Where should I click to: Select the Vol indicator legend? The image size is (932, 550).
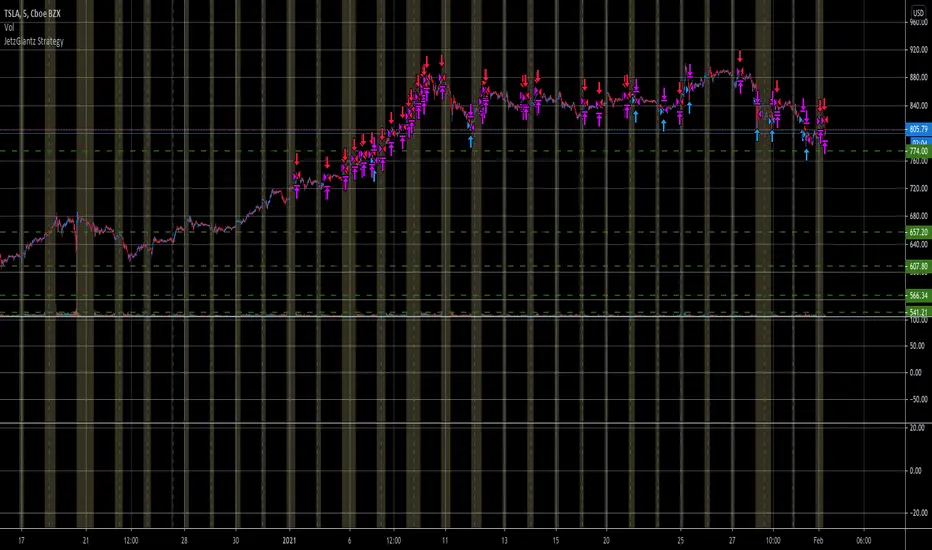[9, 27]
